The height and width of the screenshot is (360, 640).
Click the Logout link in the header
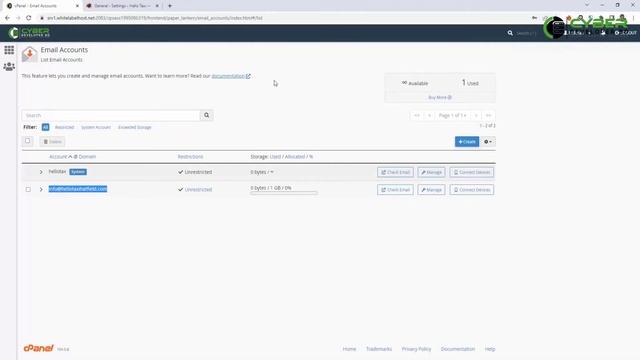[626, 33]
